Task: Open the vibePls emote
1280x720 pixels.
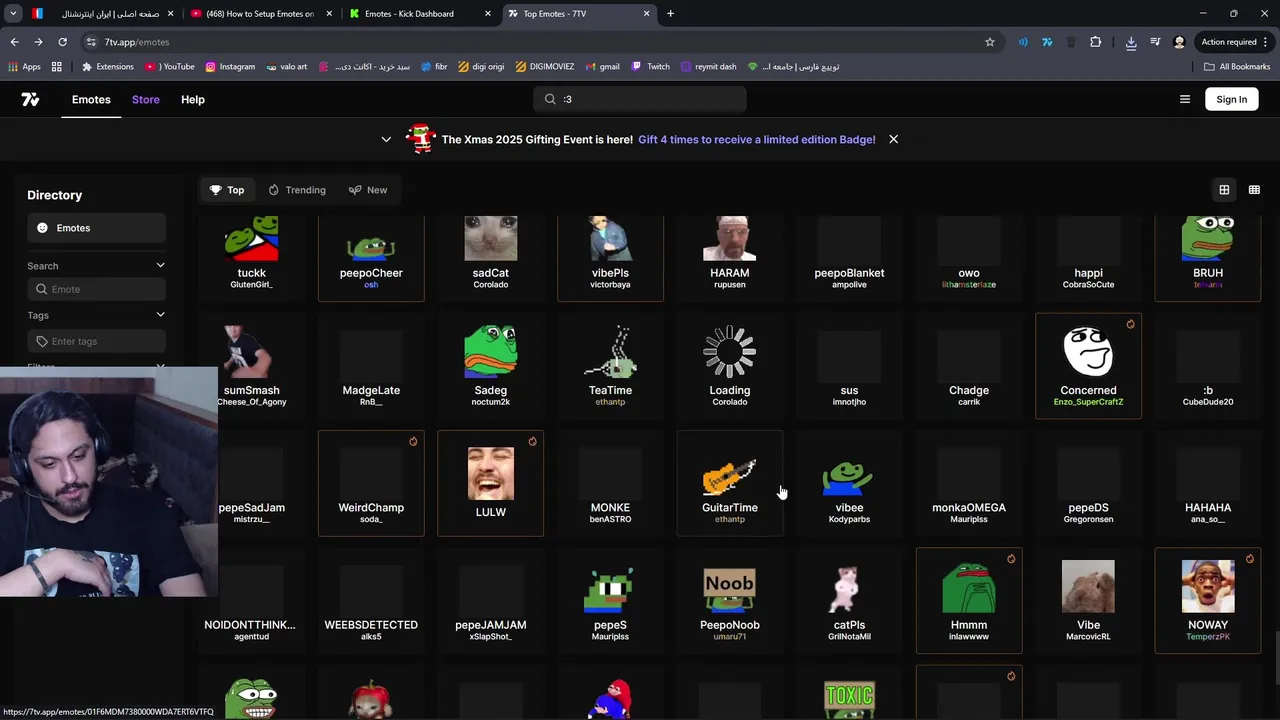Action: (610, 258)
